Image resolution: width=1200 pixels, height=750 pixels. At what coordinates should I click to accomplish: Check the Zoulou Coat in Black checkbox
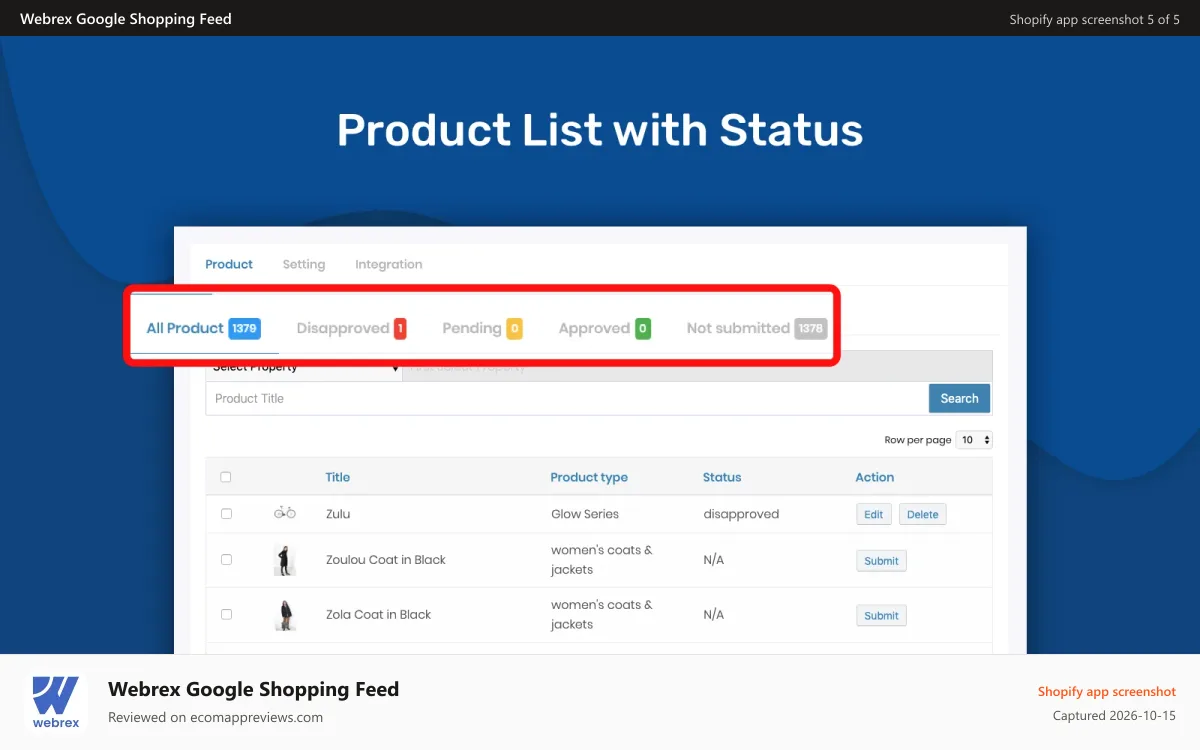pyautogui.click(x=226, y=560)
